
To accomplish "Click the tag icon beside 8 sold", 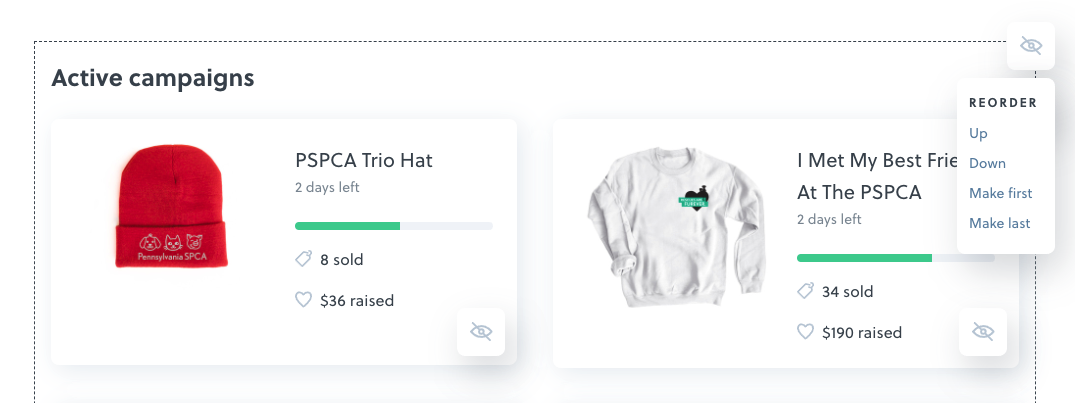I will [304, 259].
